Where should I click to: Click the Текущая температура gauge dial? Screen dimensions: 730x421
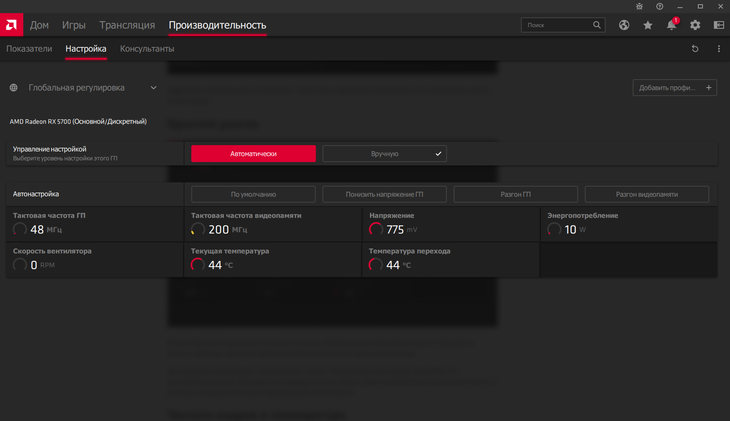[x=197, y=265]
